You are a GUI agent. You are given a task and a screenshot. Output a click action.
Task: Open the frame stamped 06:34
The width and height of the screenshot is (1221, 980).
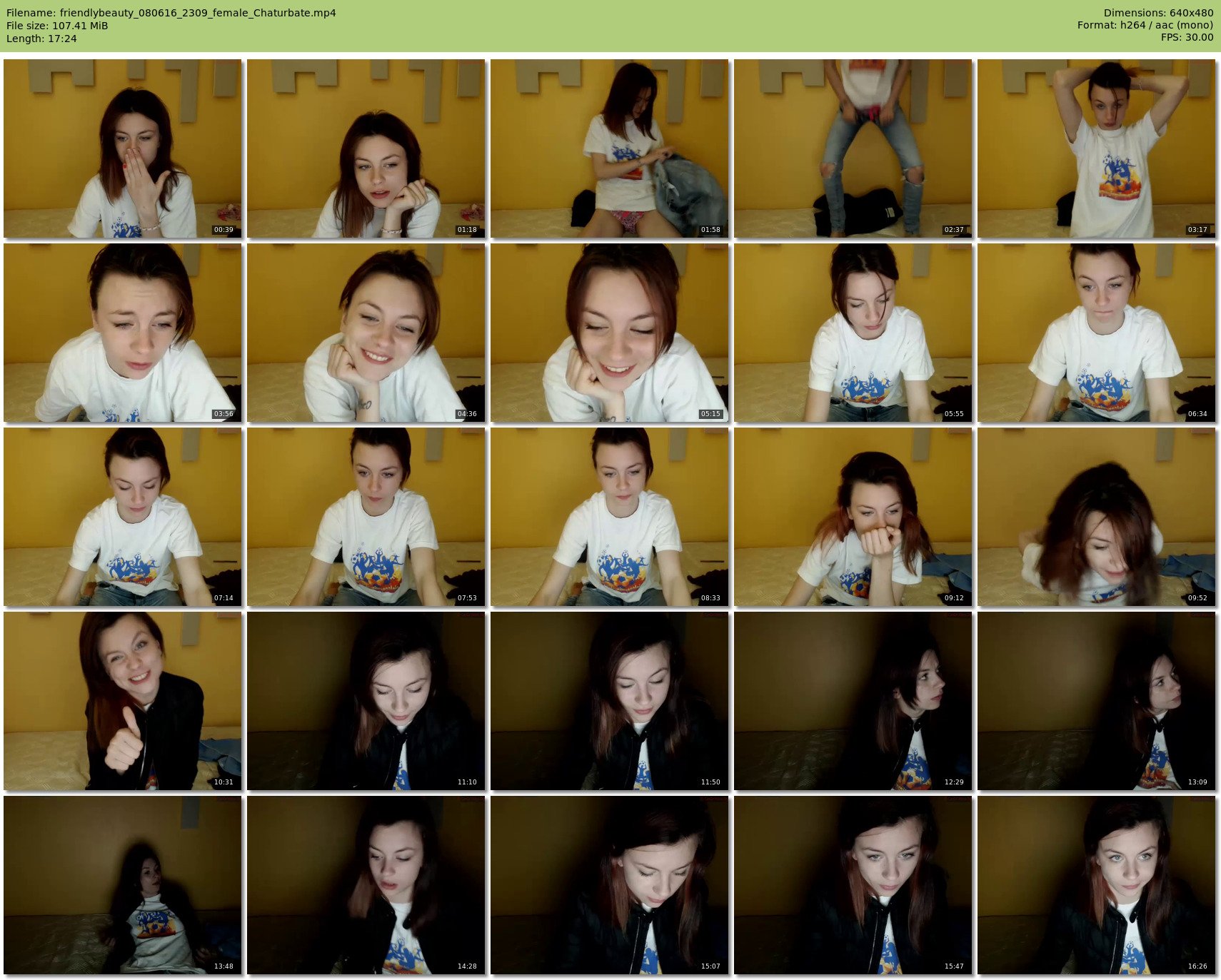[1097, 333]
